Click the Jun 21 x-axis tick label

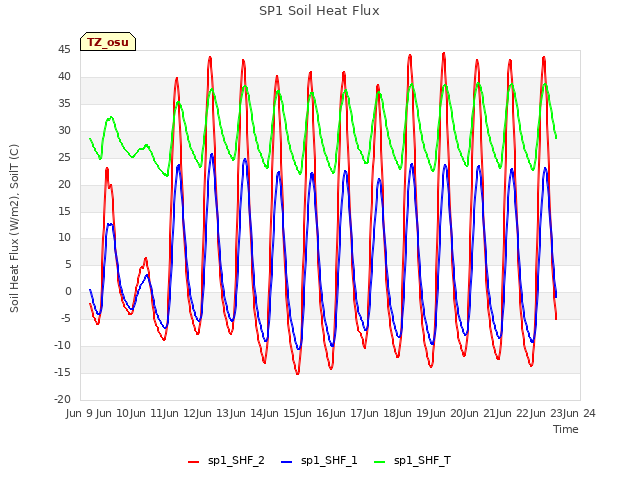[480, 413]
